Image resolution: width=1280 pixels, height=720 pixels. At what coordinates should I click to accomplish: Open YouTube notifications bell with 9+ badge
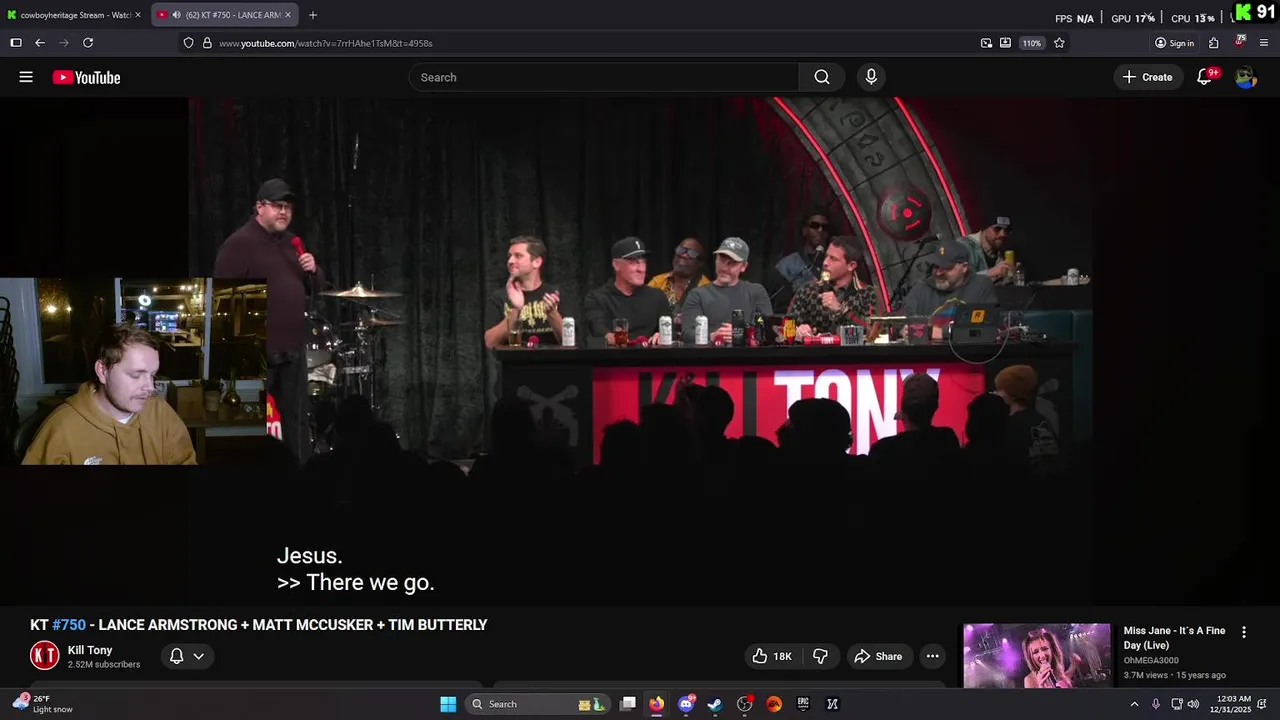[x=1206, y=77]
